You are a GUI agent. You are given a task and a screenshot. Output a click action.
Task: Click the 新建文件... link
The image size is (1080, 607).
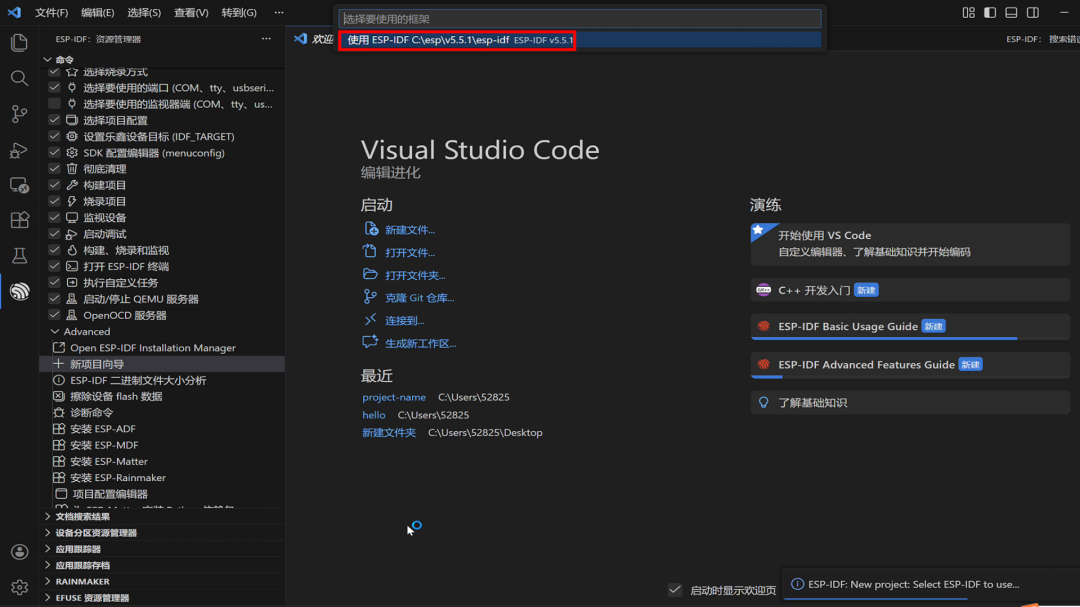coord(410,230)
